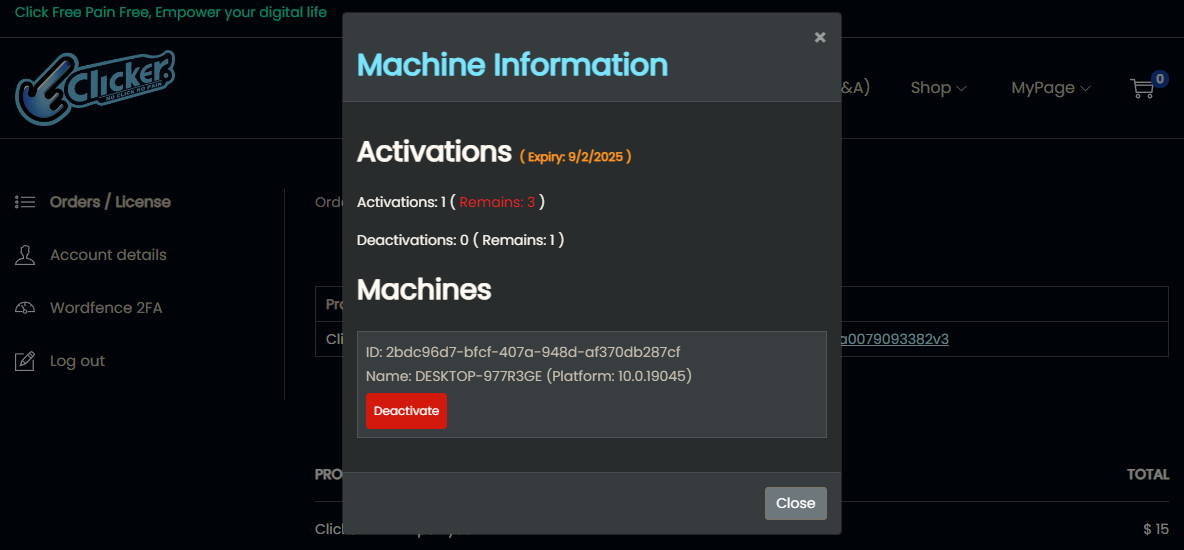Close the Machine Information dialog with the X
Screen dimensions: 1184x550
(819, 38)
